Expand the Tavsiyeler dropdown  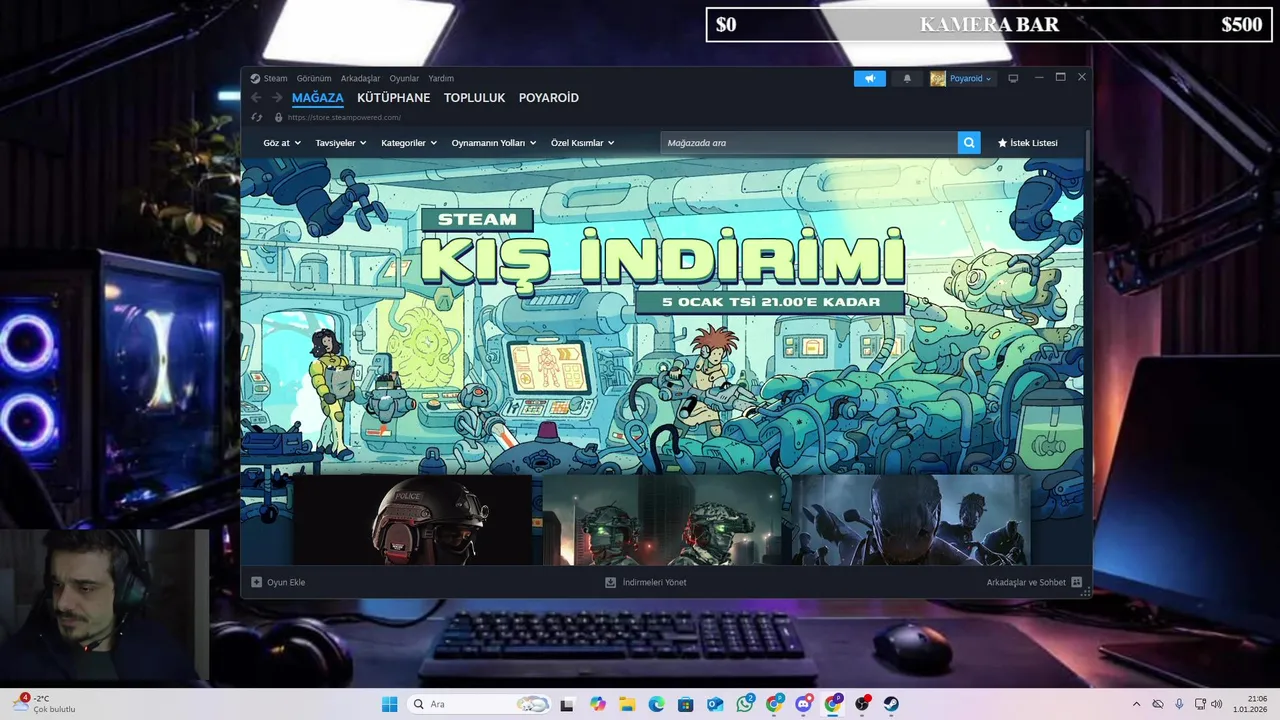(x=341, y=143)
